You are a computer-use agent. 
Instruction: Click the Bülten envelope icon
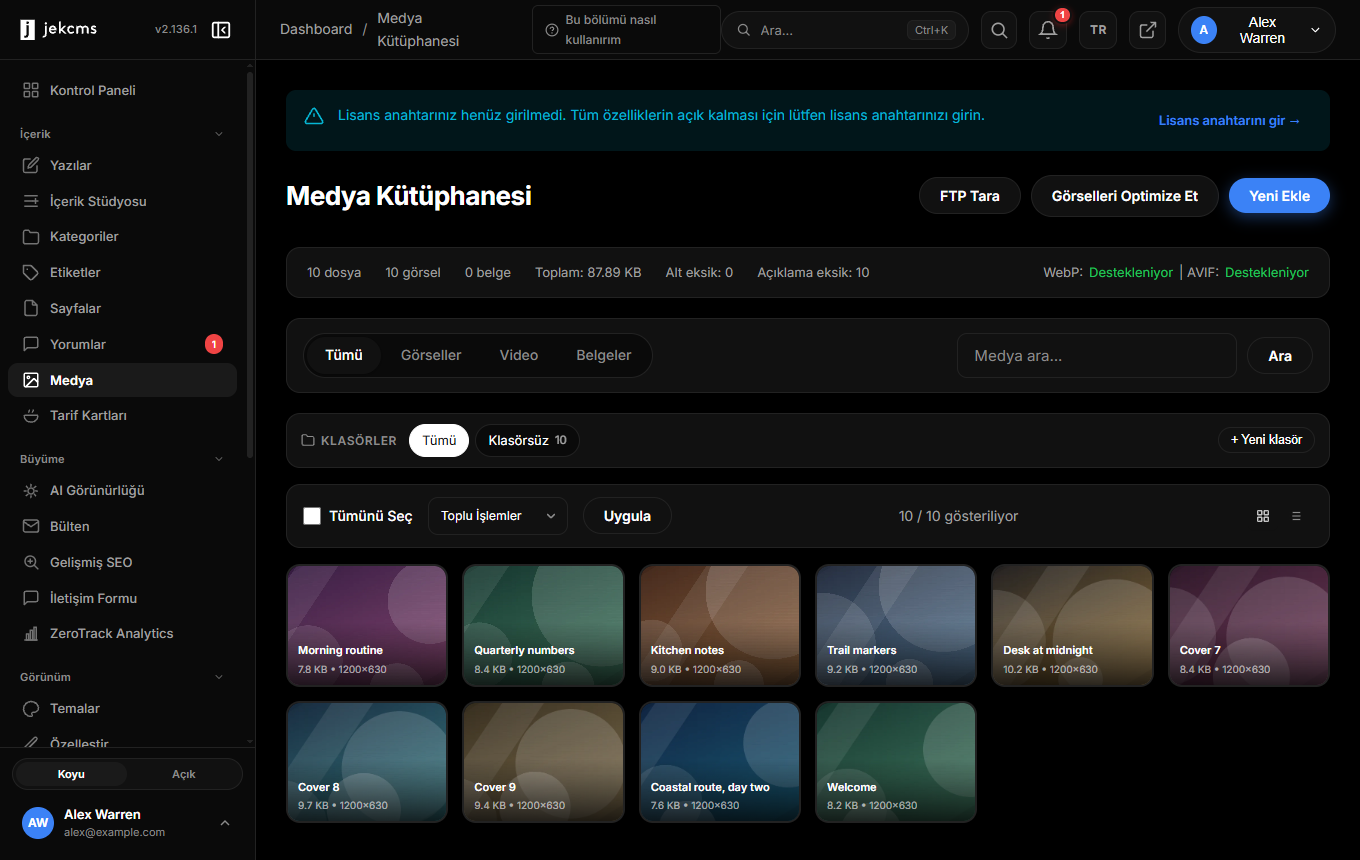click(x=31, y=526)
